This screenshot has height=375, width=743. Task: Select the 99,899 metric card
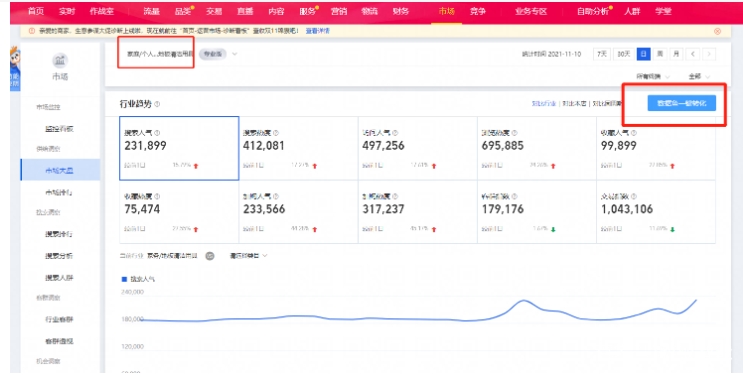tap(656, 148)
